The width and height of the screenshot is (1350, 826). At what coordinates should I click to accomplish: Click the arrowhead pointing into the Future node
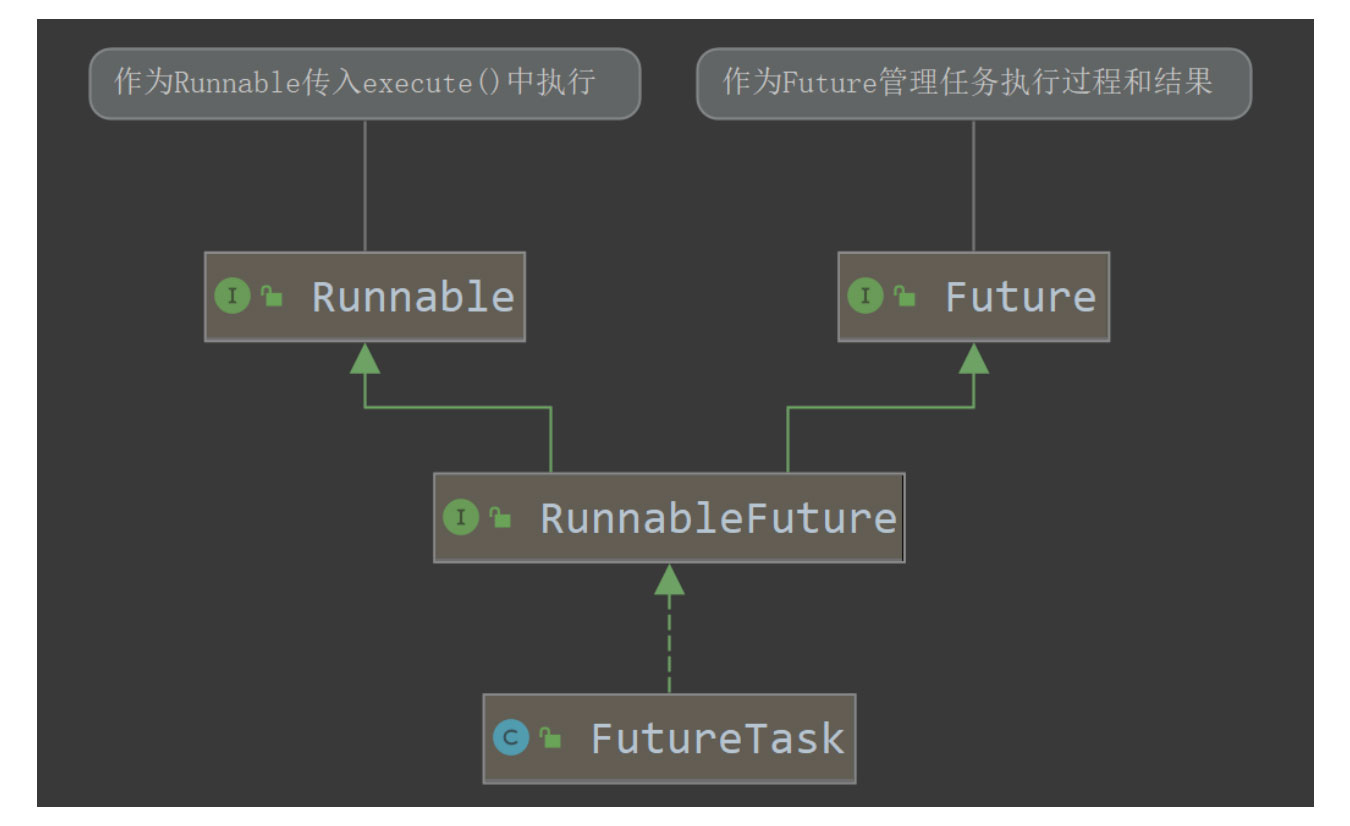click(974, 359)
